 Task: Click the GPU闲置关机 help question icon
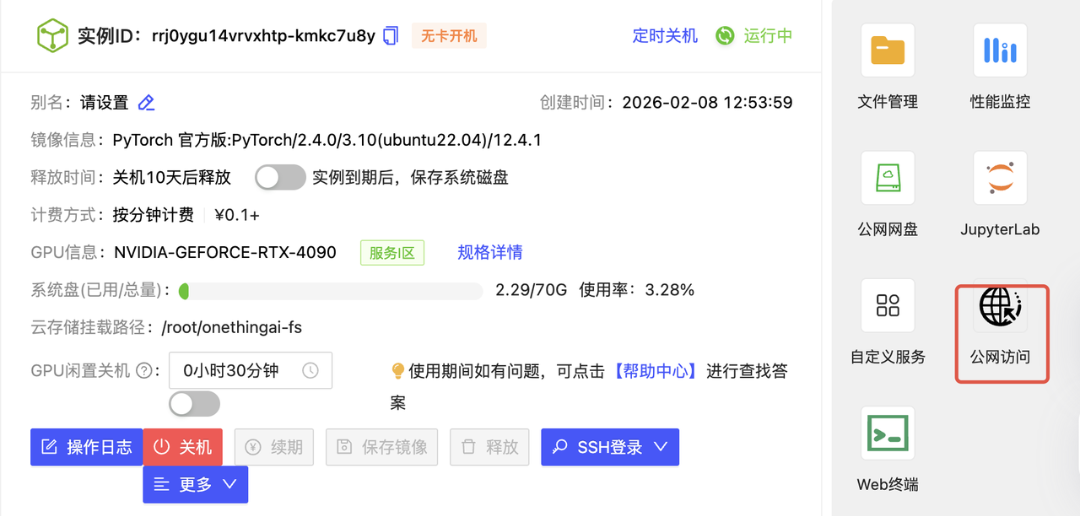[x=145, y=371]
